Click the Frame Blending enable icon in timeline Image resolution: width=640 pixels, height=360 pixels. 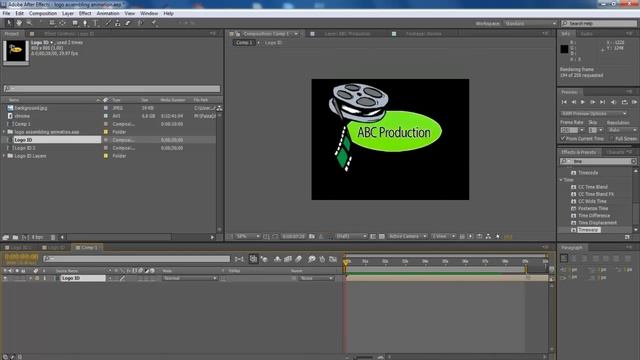click(288, 259)
